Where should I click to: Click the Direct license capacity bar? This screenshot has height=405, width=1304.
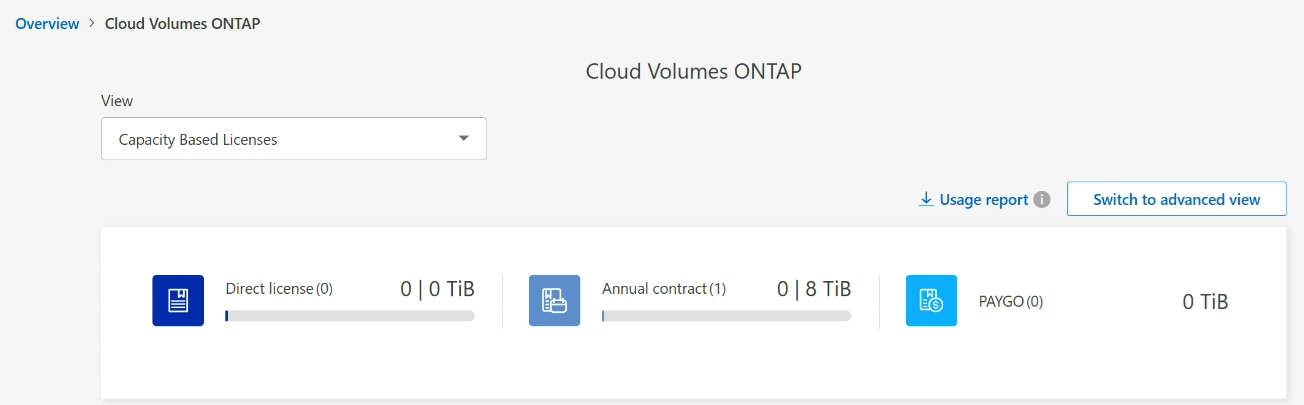[350, 316]
